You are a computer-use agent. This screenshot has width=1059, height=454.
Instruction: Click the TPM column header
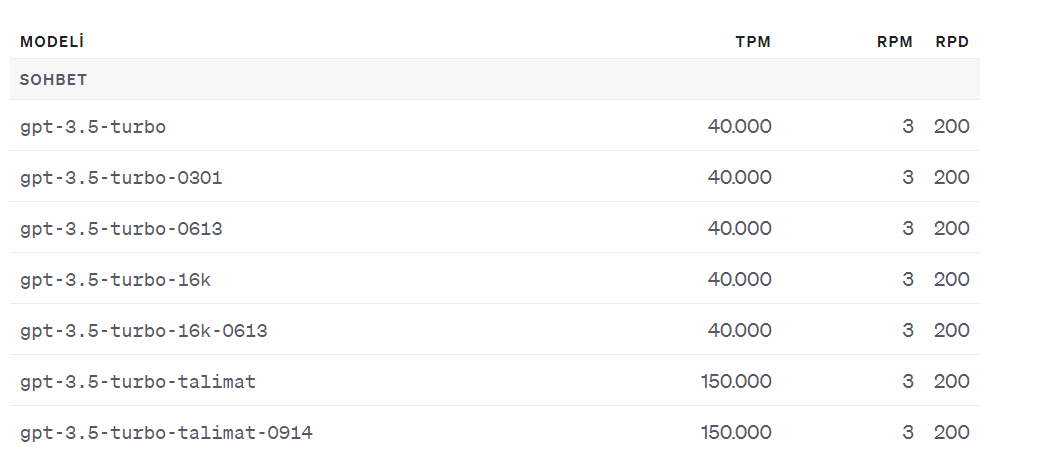(x=753, y=42)
